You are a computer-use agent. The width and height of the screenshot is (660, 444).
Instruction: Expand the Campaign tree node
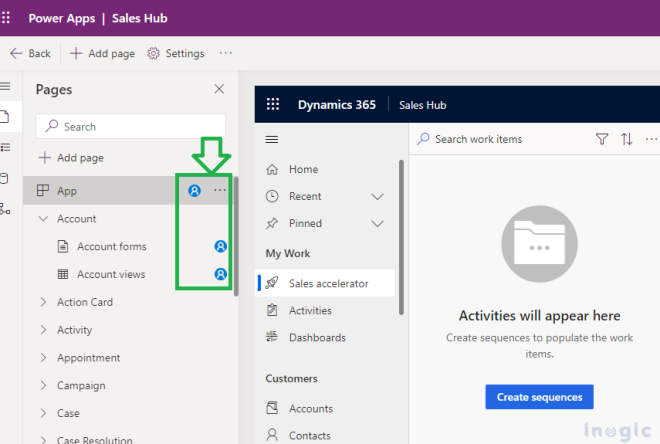(43, 386)
